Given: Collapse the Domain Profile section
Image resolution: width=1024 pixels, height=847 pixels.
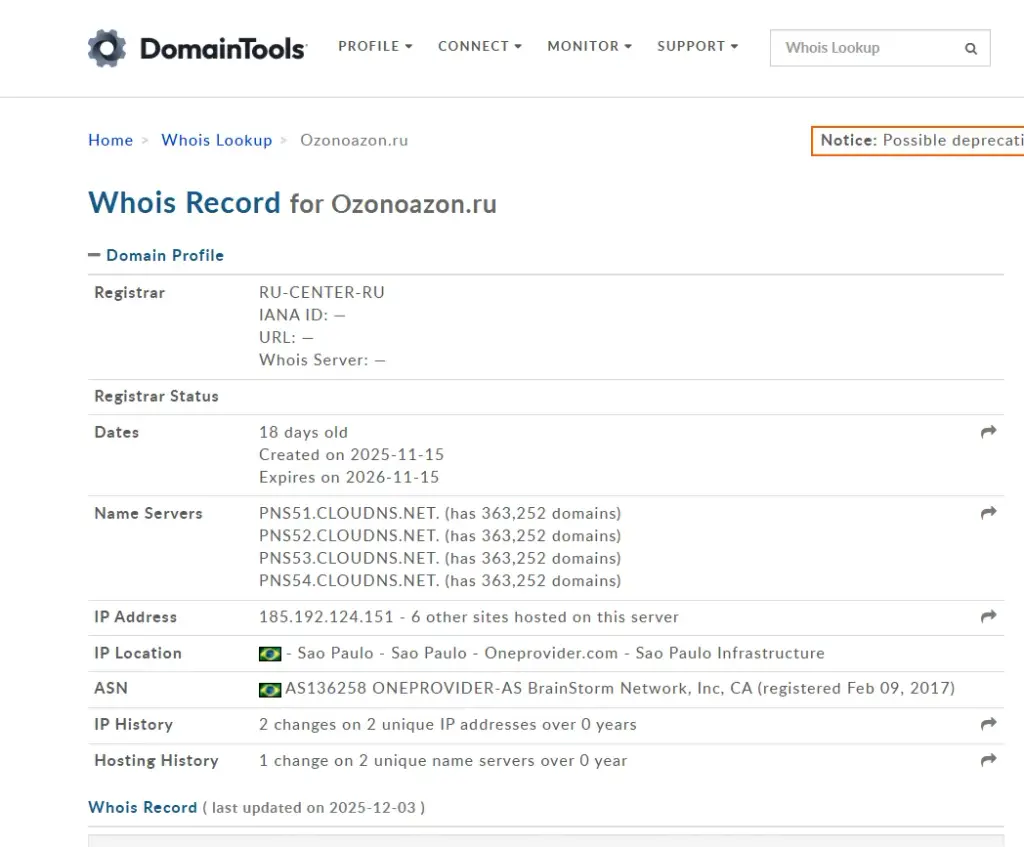Looking at the screenshot, I should tap(156, 255).
